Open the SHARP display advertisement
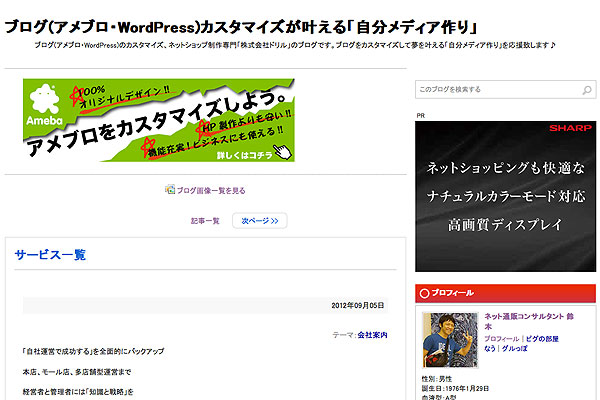Screen dimensions: 600x400 tap(505, 196)
